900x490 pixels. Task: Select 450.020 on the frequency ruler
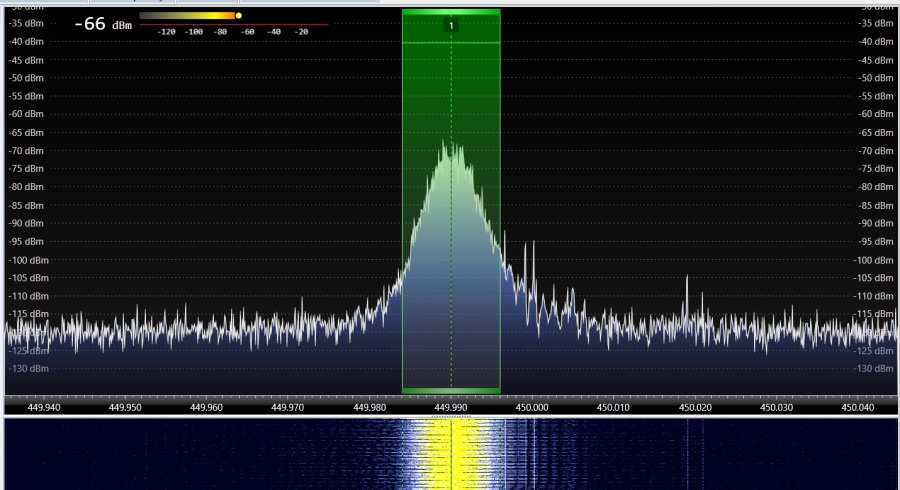[695, 407]
